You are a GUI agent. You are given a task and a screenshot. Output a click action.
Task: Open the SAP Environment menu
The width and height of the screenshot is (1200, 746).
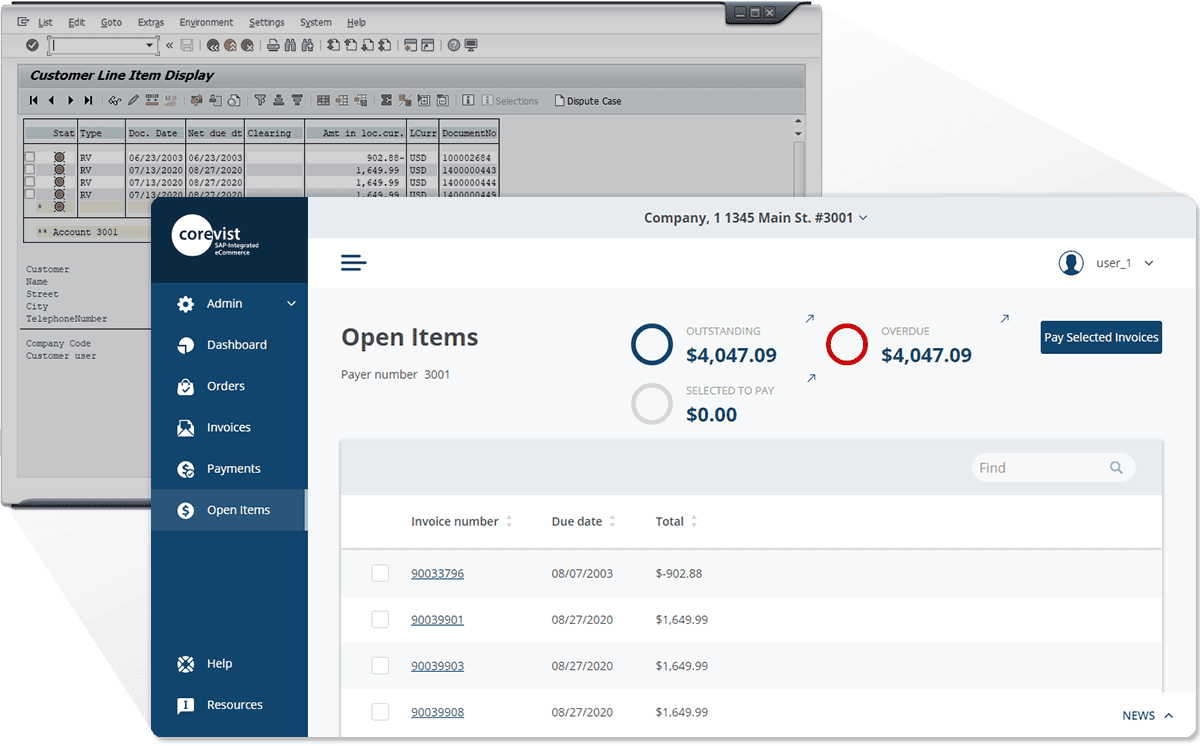click(206, 22)
